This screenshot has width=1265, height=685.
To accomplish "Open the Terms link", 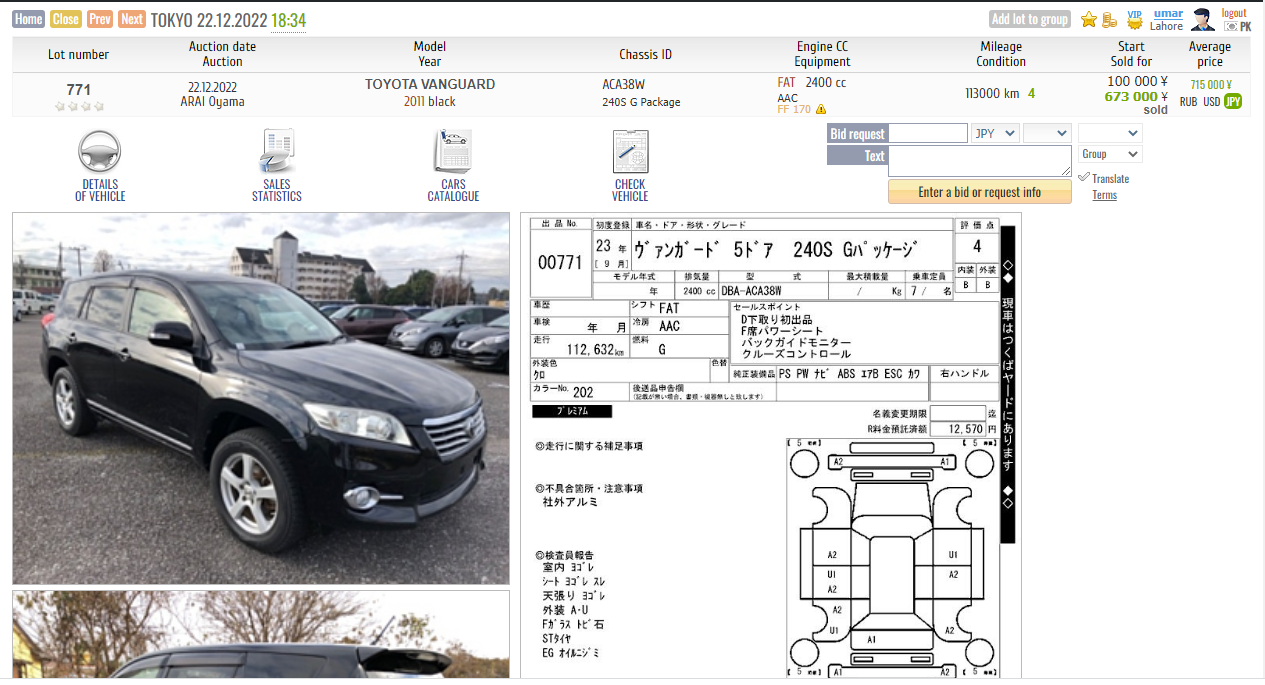I will coord(1104,195).
